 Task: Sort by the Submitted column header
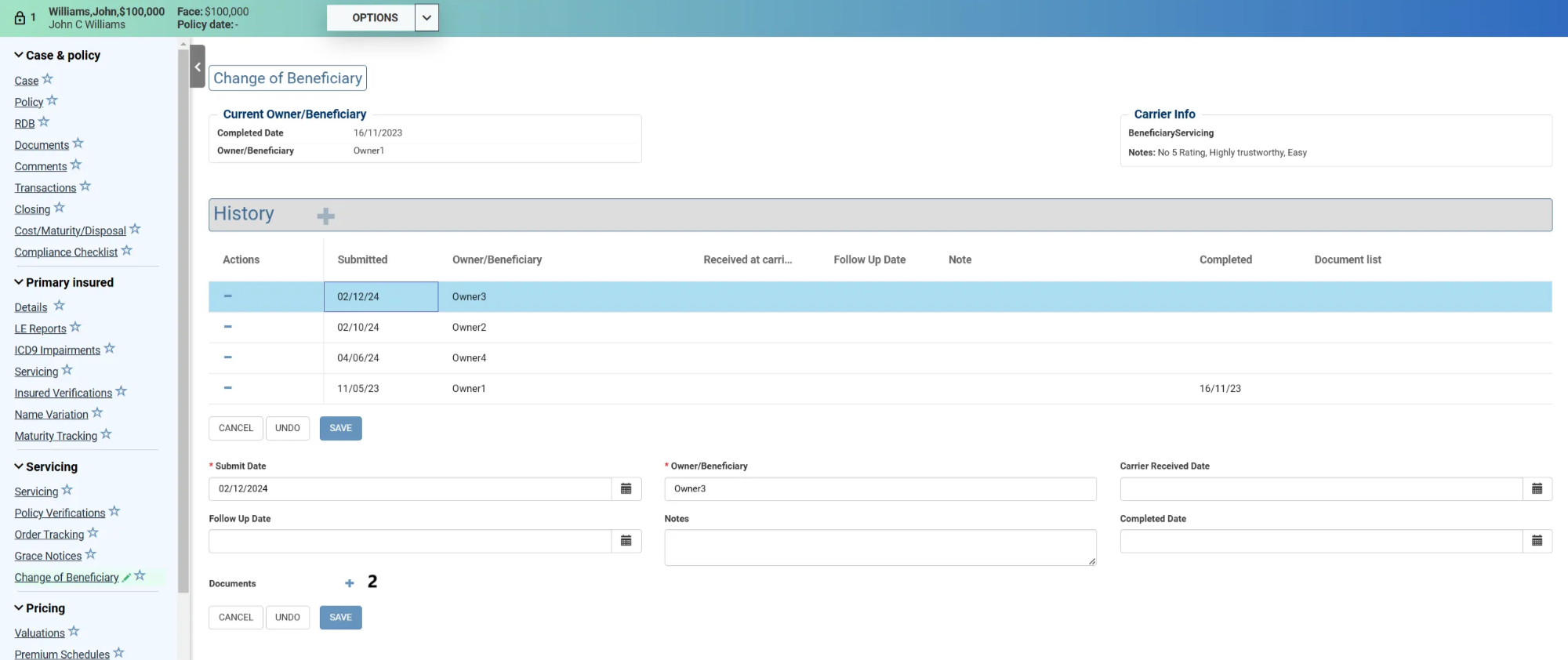pyautogui.click(x=362, y=259)
